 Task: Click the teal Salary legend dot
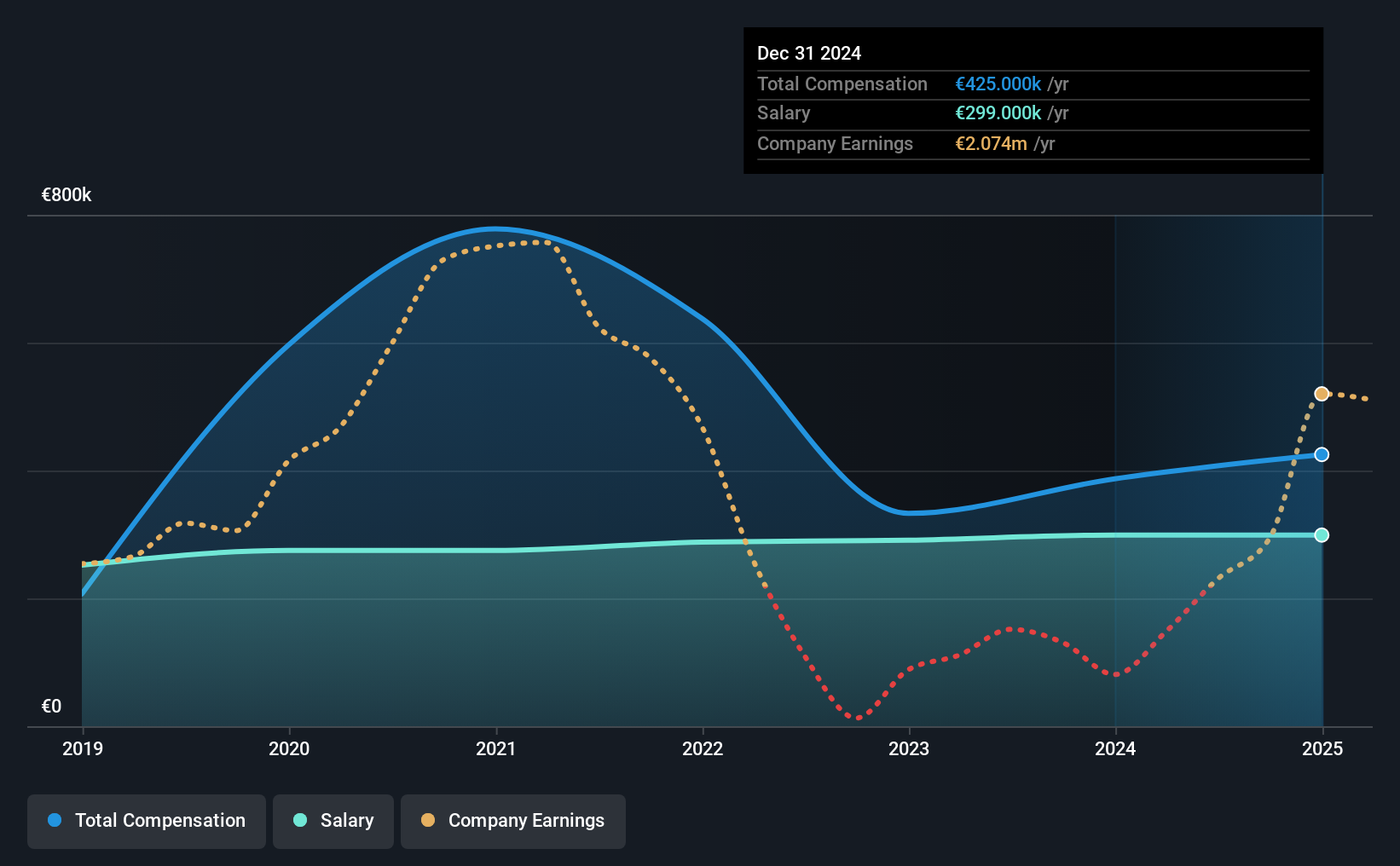click(x=300, y=820)
